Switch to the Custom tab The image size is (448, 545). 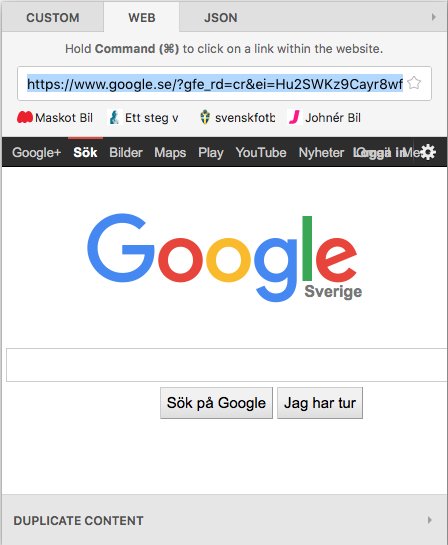pyautogui.click(x=53, y=18)
